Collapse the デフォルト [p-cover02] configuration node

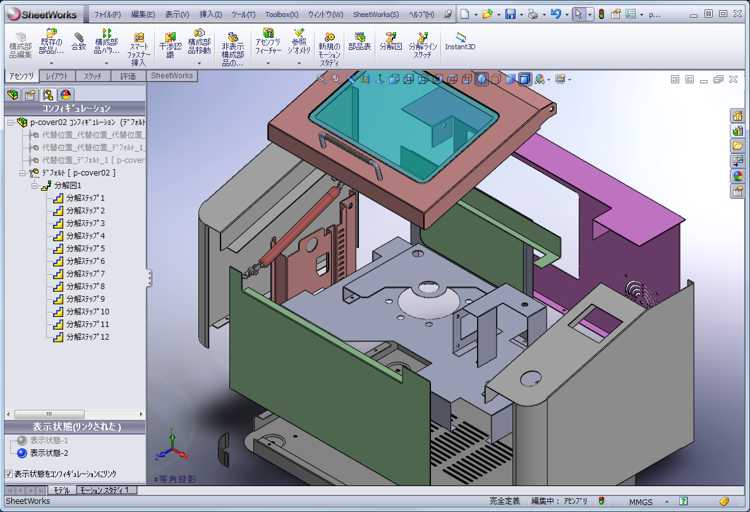[21, 172]
